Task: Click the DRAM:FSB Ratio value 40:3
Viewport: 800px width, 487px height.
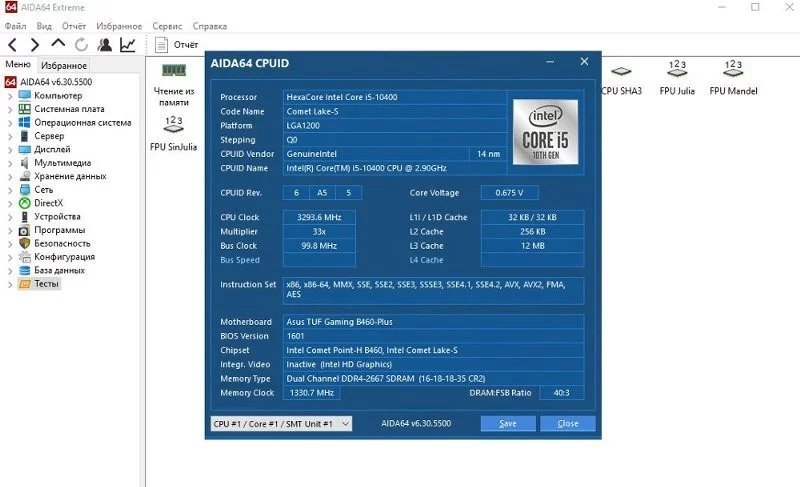Action: tap(561, 393)
